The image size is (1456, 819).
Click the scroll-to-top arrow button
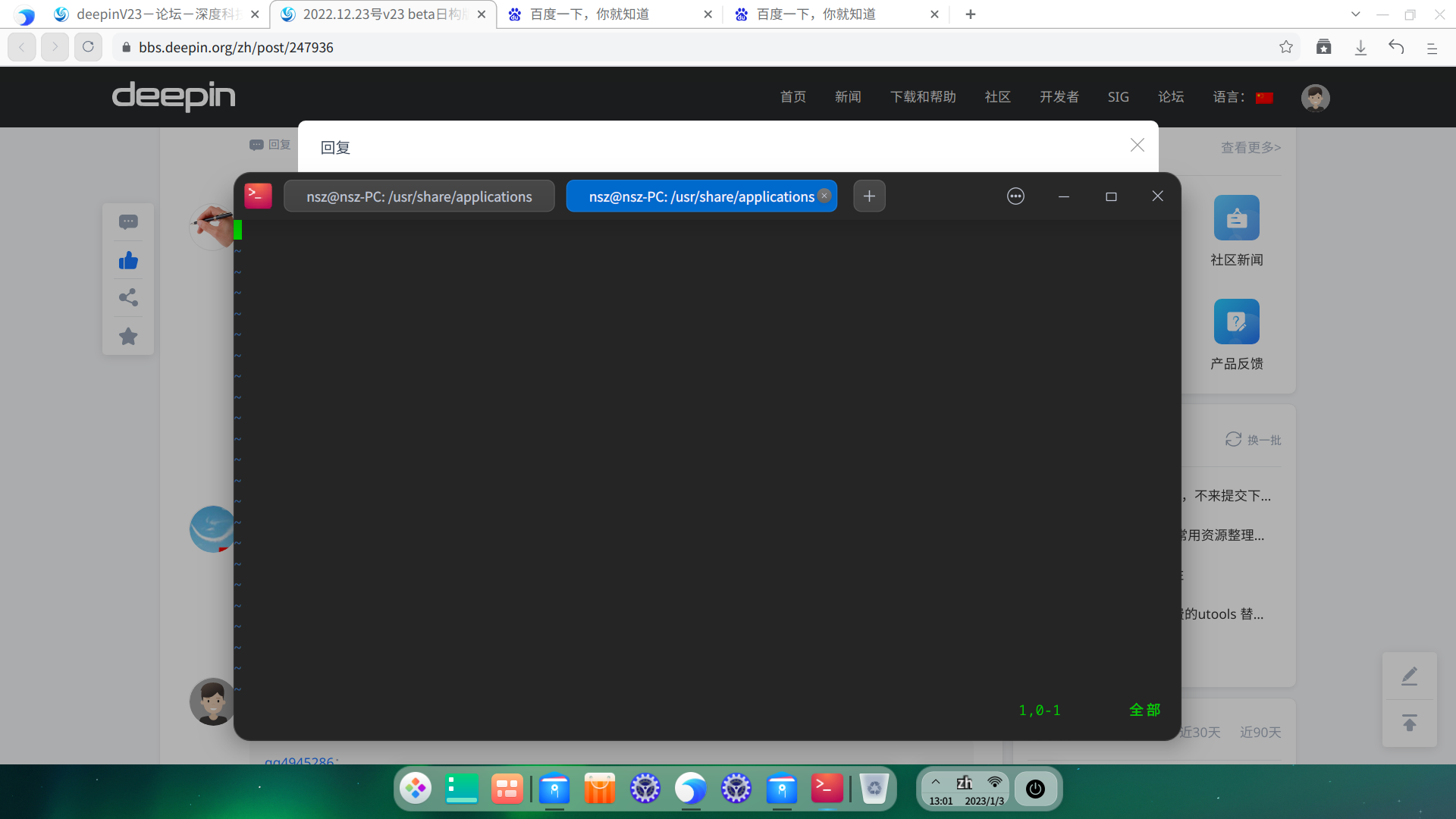pos(1409,723)
